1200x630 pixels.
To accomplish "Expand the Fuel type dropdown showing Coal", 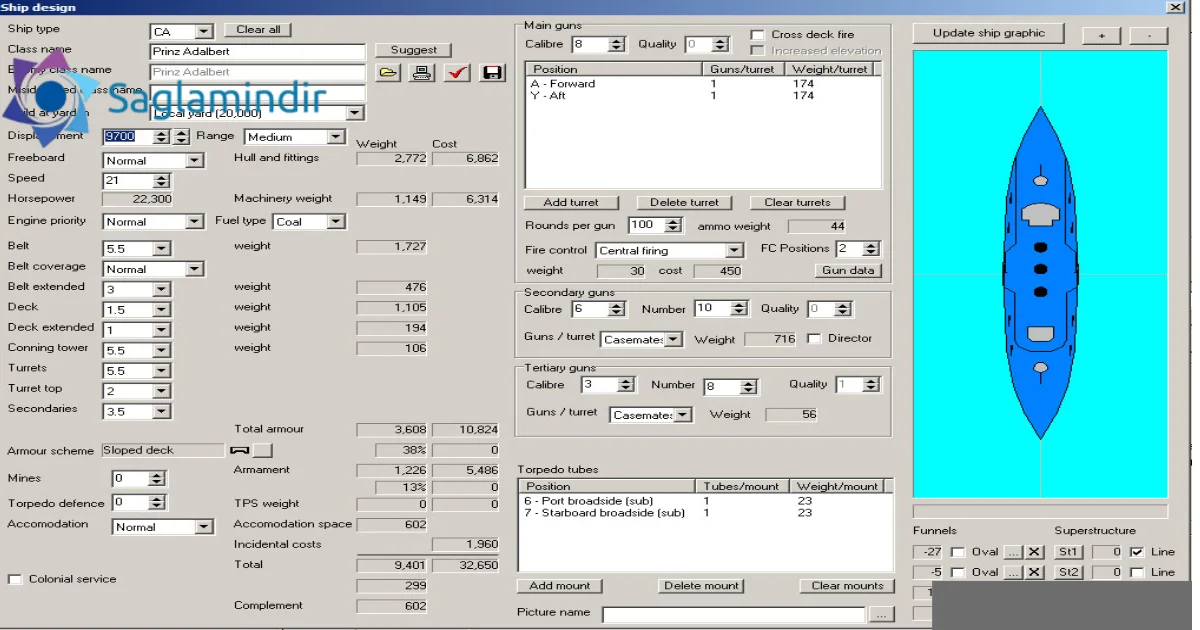I will click(335, 222).
